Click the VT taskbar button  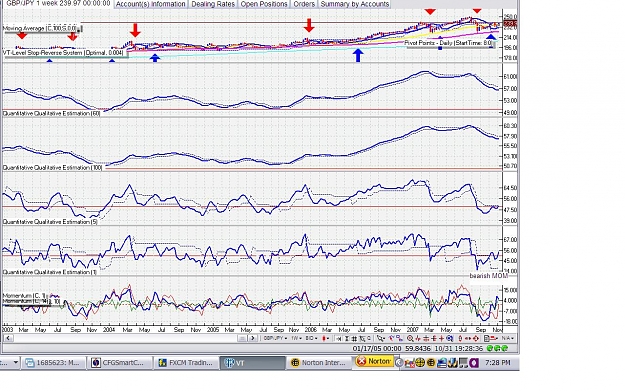pyautogui.click(x=253, y=363)
